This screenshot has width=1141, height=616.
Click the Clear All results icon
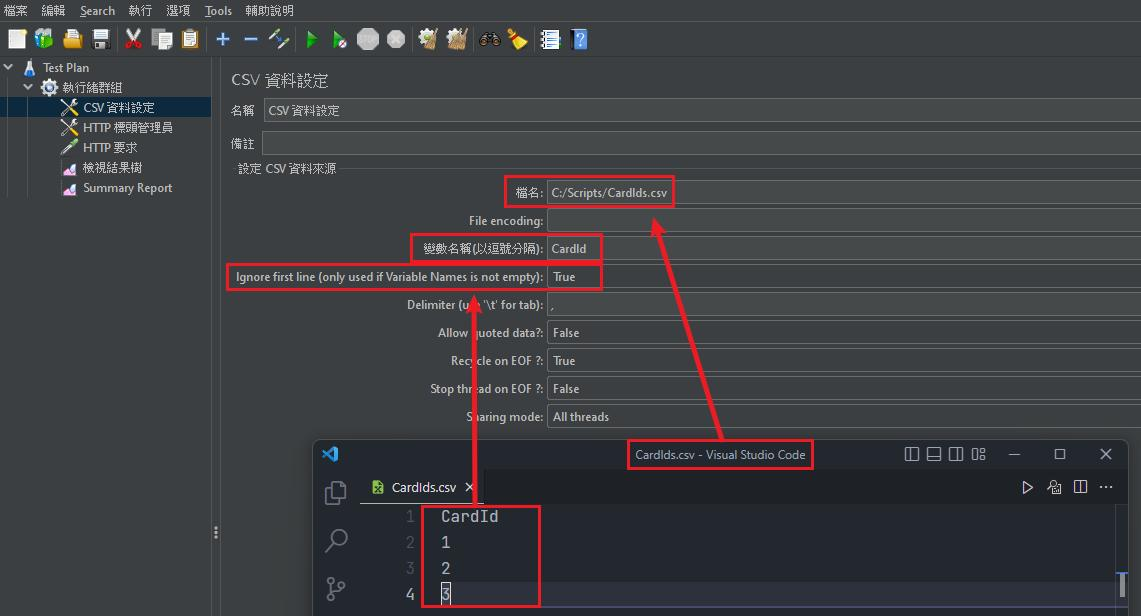[457, 39]
